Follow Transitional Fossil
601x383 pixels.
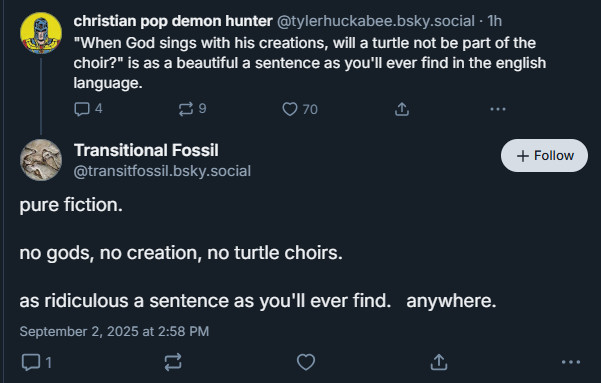(544, 155)
